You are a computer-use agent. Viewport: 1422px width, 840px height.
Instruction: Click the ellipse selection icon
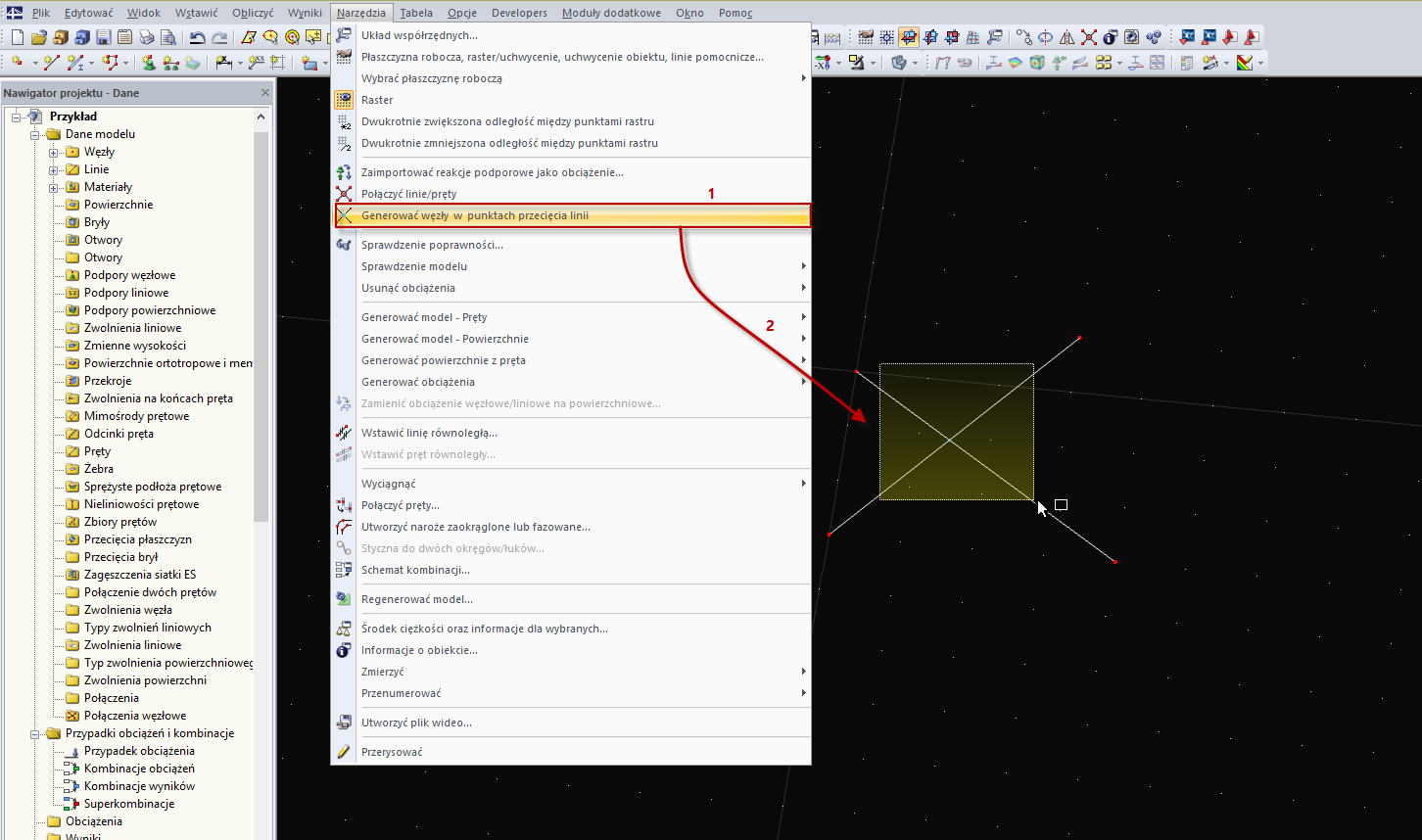tap(270, 37)
